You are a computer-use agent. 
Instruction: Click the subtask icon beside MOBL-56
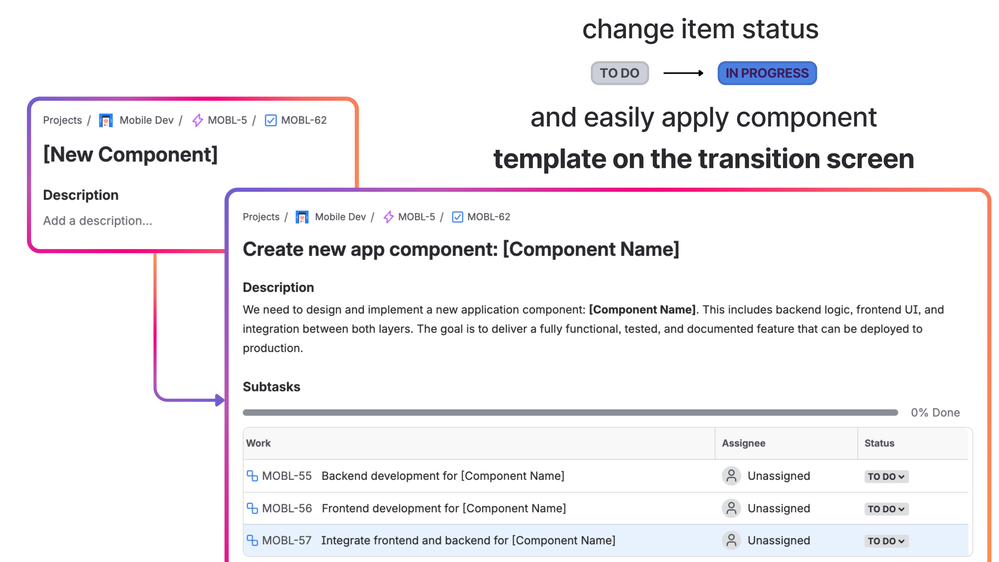252,508
